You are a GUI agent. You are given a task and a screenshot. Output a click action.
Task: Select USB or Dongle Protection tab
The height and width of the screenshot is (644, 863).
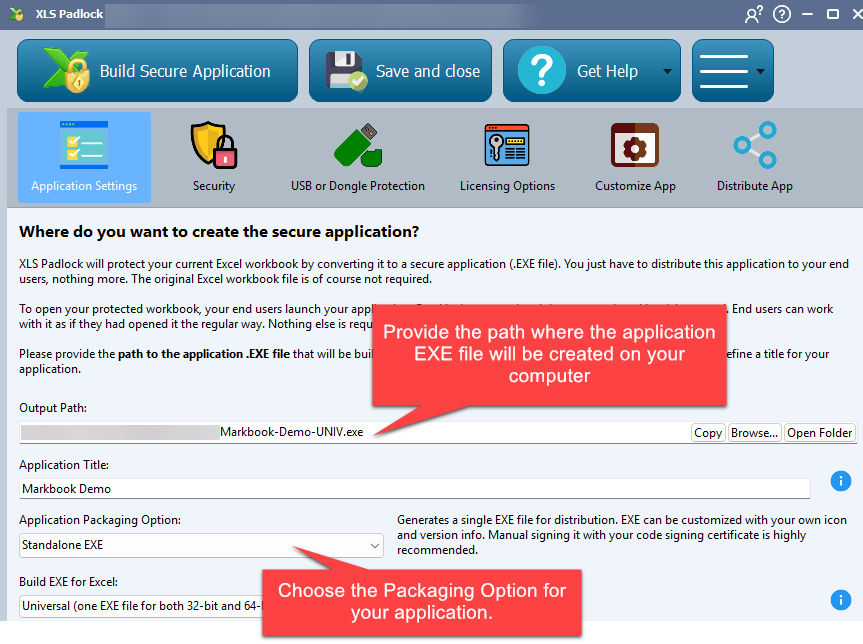click(357, 158)
